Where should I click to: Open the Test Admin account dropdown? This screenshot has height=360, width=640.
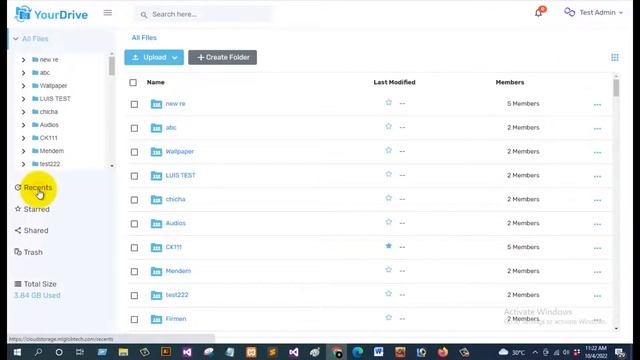click(x=593, y=13)
